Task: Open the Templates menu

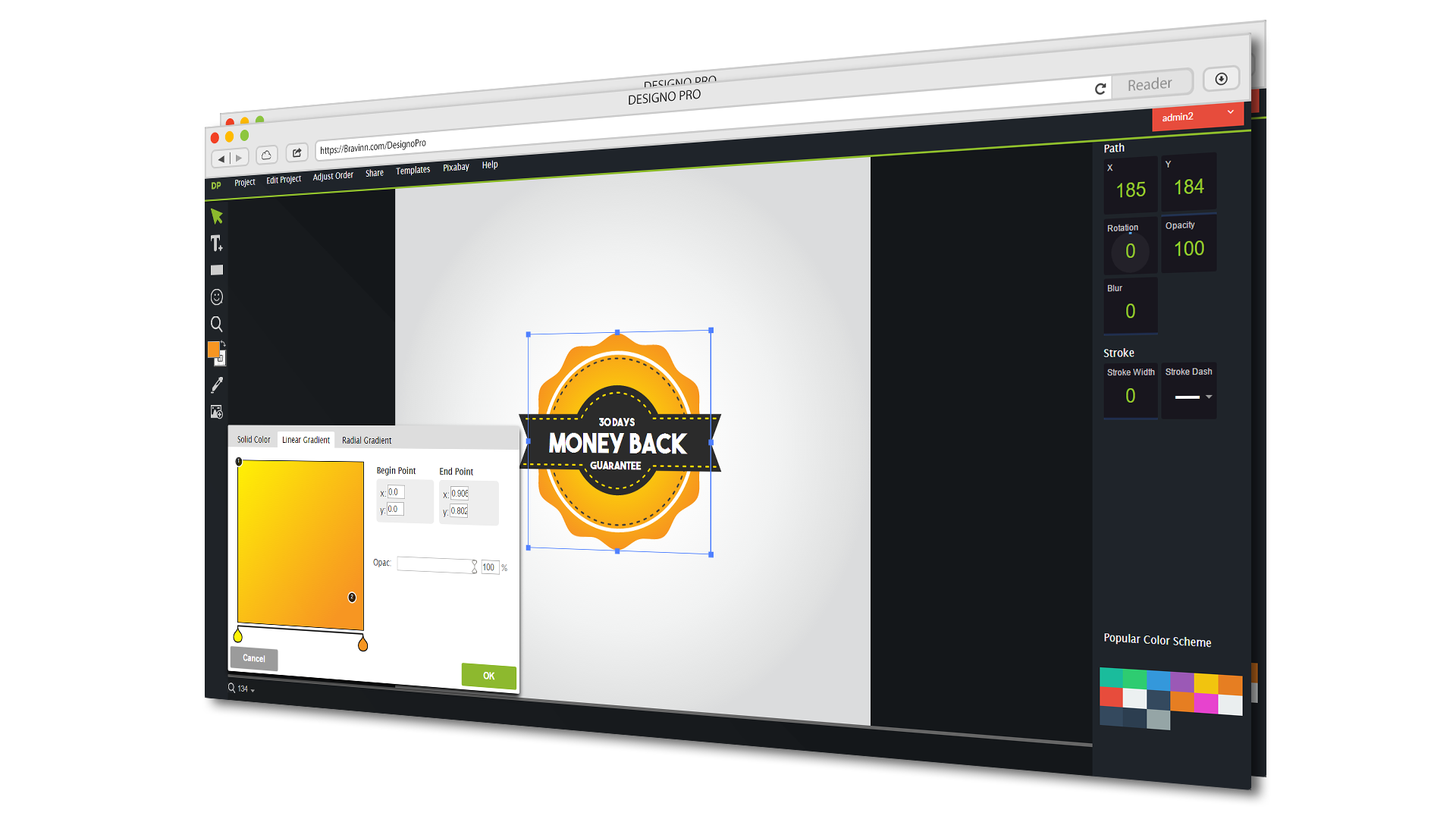Action: coord(413,171)
